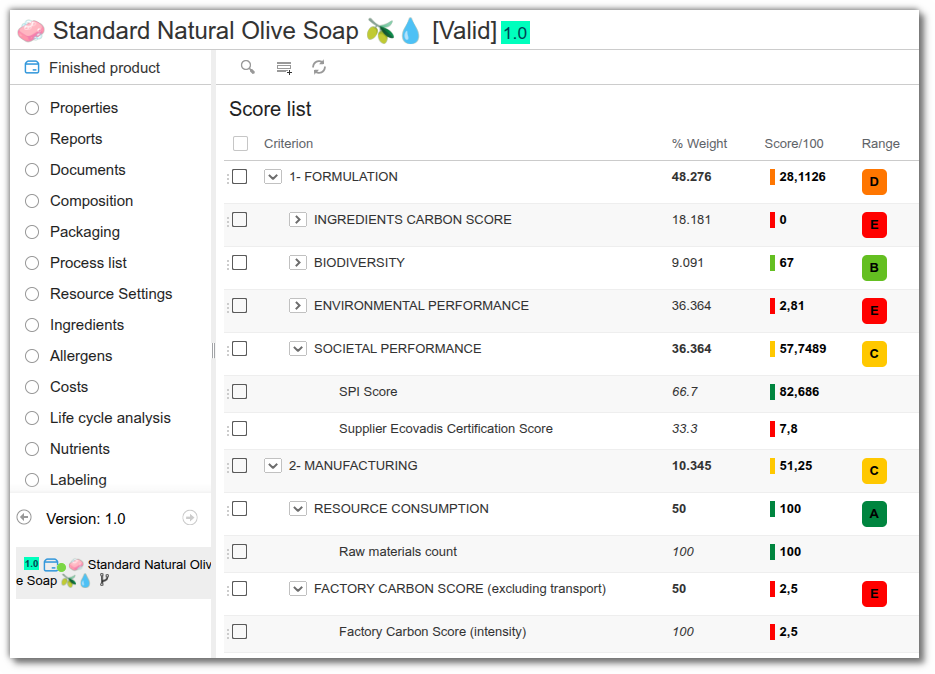Click the refresh icon in toolbar
This screenshot has height=674, width=935.
pos(319,67)
